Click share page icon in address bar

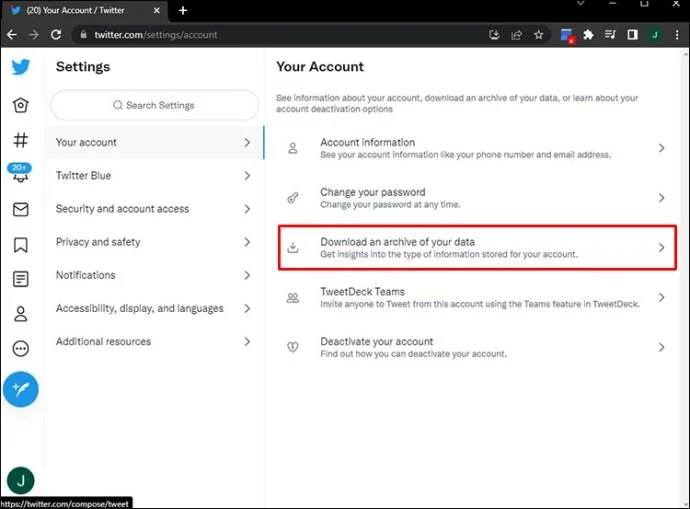click(517, 35)
